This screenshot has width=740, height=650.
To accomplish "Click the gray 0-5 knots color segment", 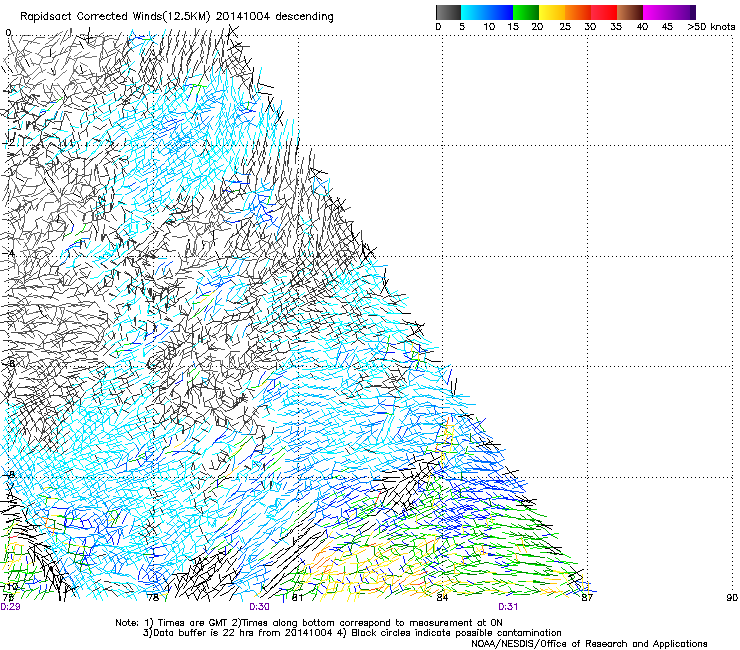I will pos(448,12).
